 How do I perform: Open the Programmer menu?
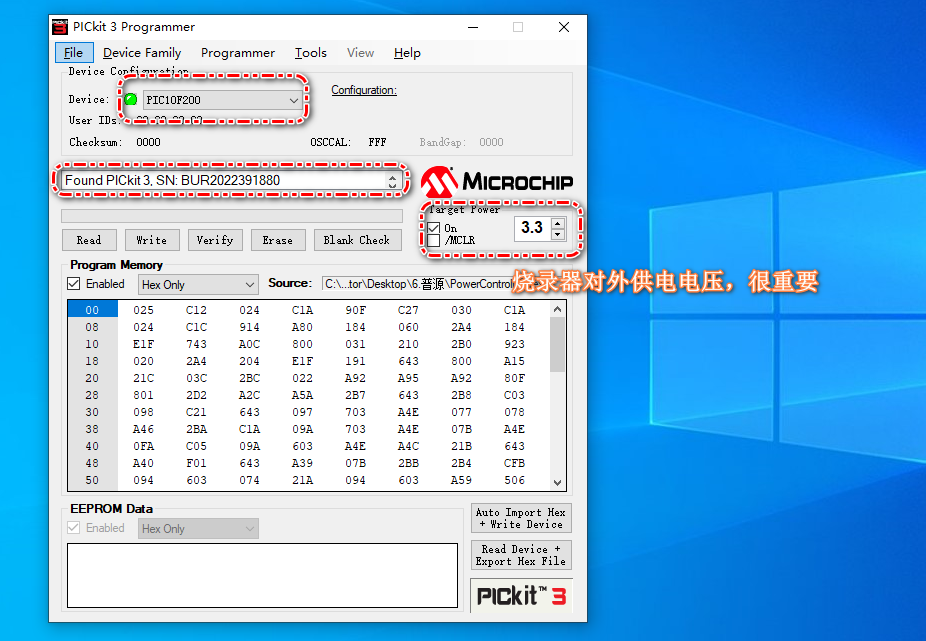238,53
